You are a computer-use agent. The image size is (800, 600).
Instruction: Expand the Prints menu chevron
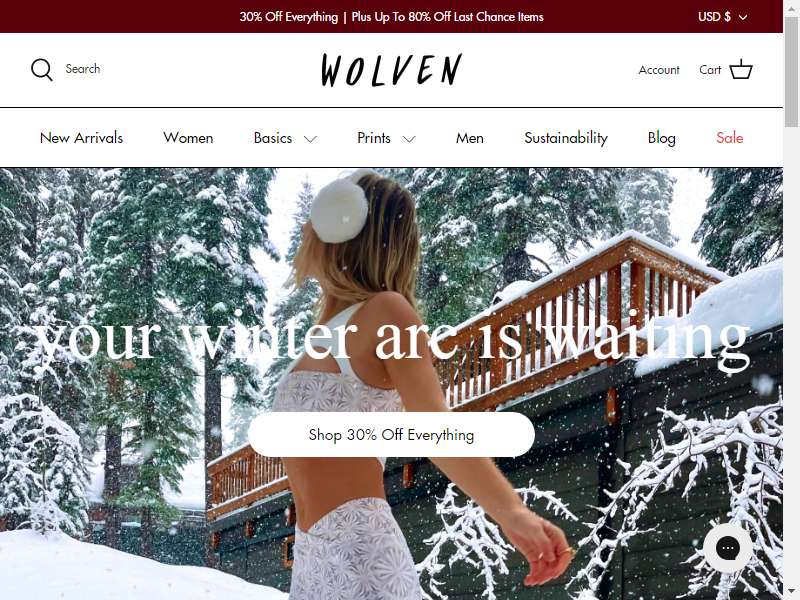click(409, 139)
